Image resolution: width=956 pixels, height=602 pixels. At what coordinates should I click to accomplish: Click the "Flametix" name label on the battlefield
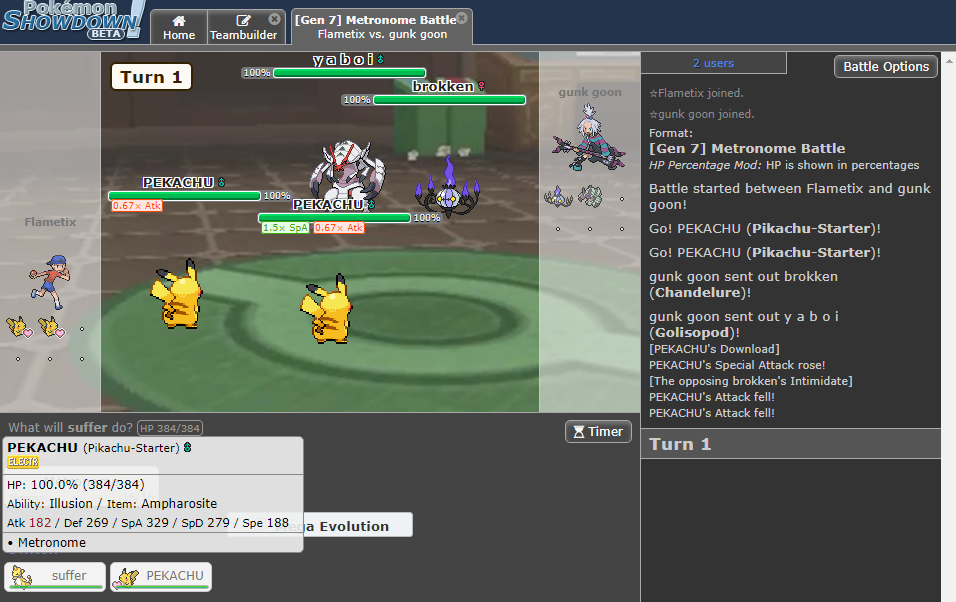50,222
